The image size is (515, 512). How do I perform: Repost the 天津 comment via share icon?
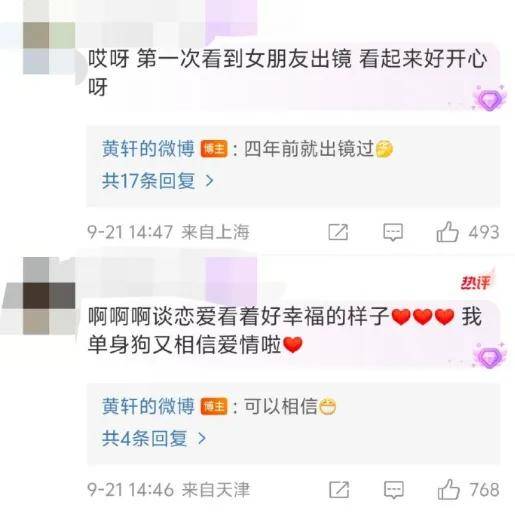pos(339,490)
